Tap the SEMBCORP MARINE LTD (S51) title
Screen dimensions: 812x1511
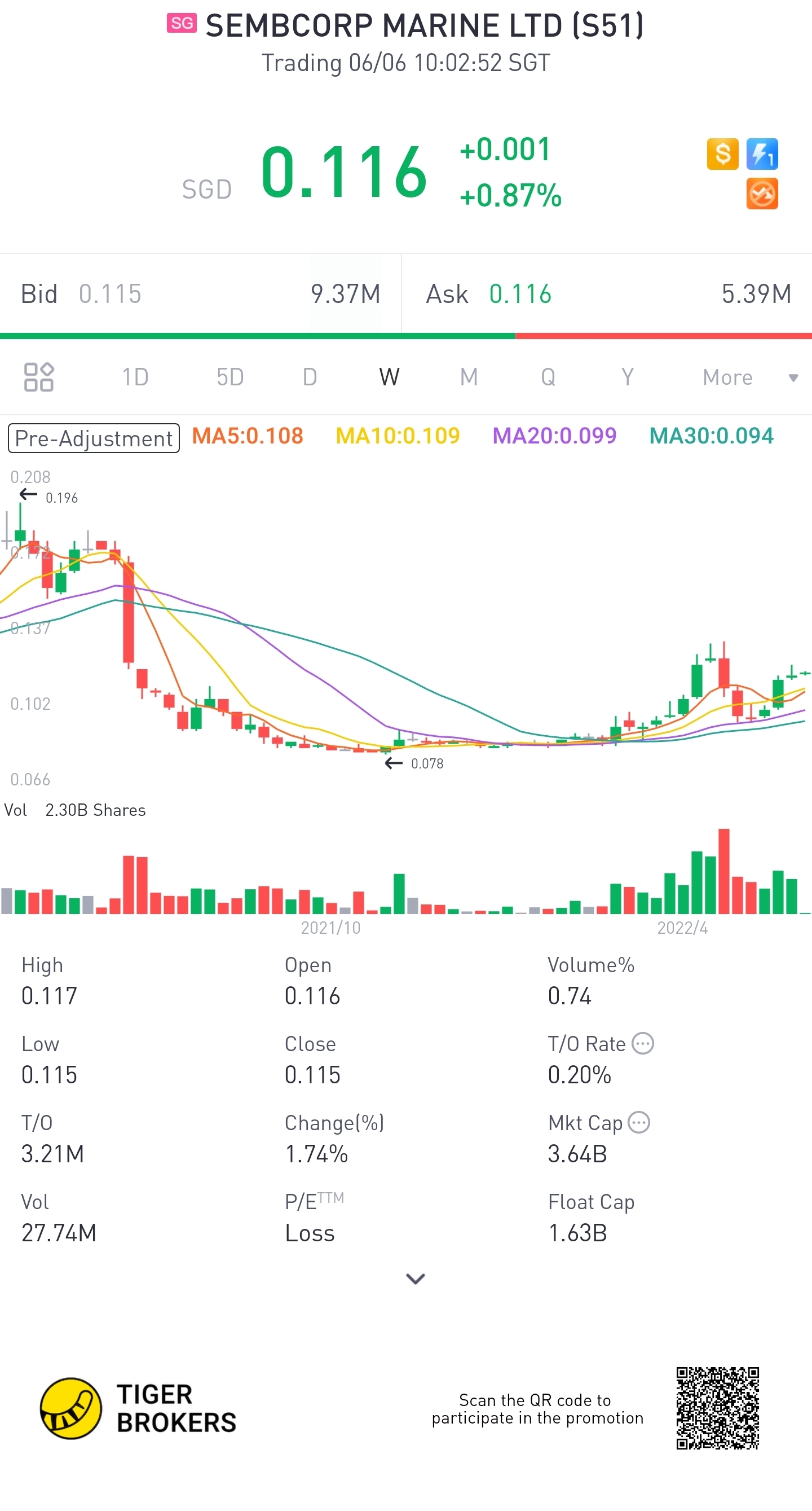coord(425,25)
